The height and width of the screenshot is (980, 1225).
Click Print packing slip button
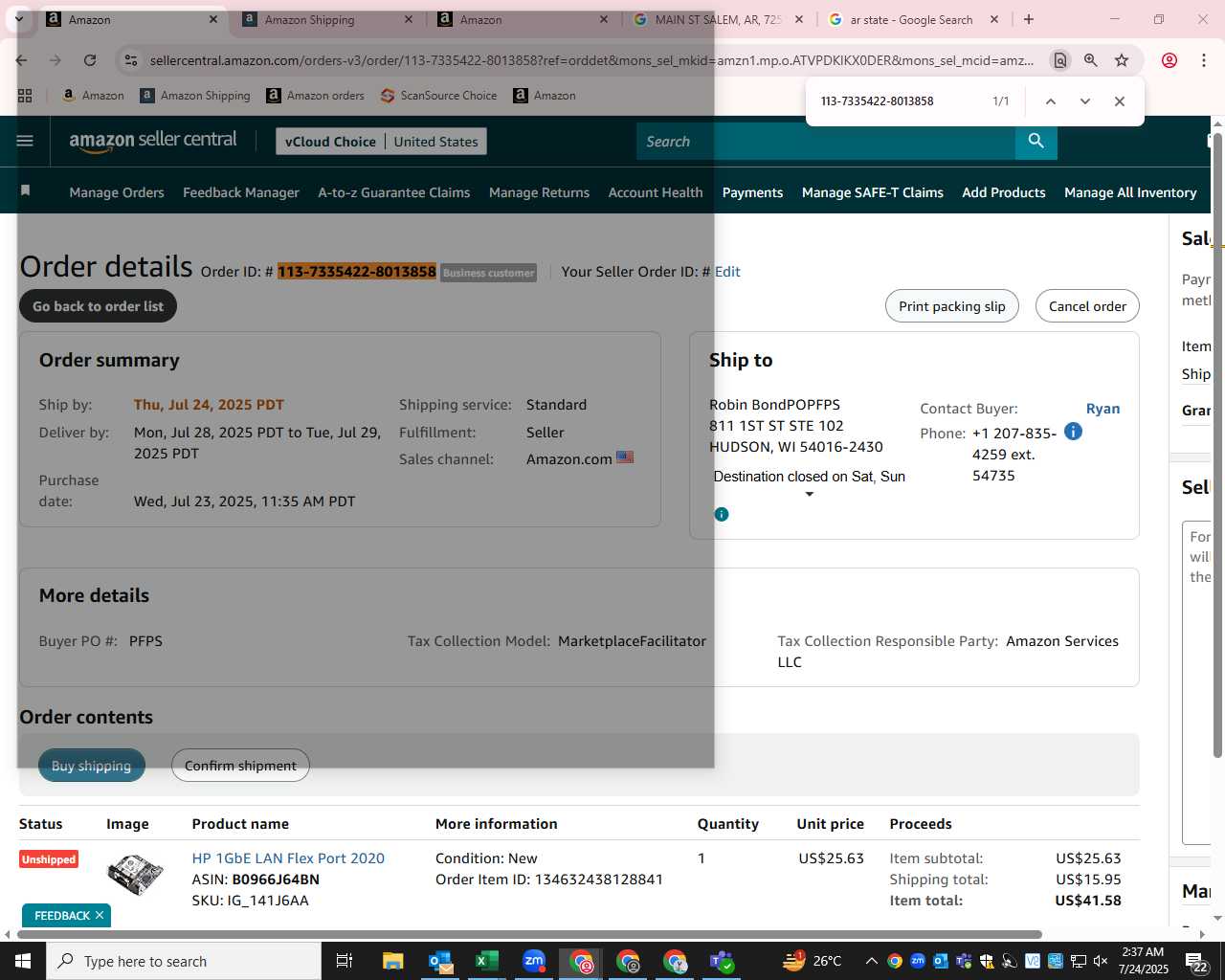click(952, 306)
